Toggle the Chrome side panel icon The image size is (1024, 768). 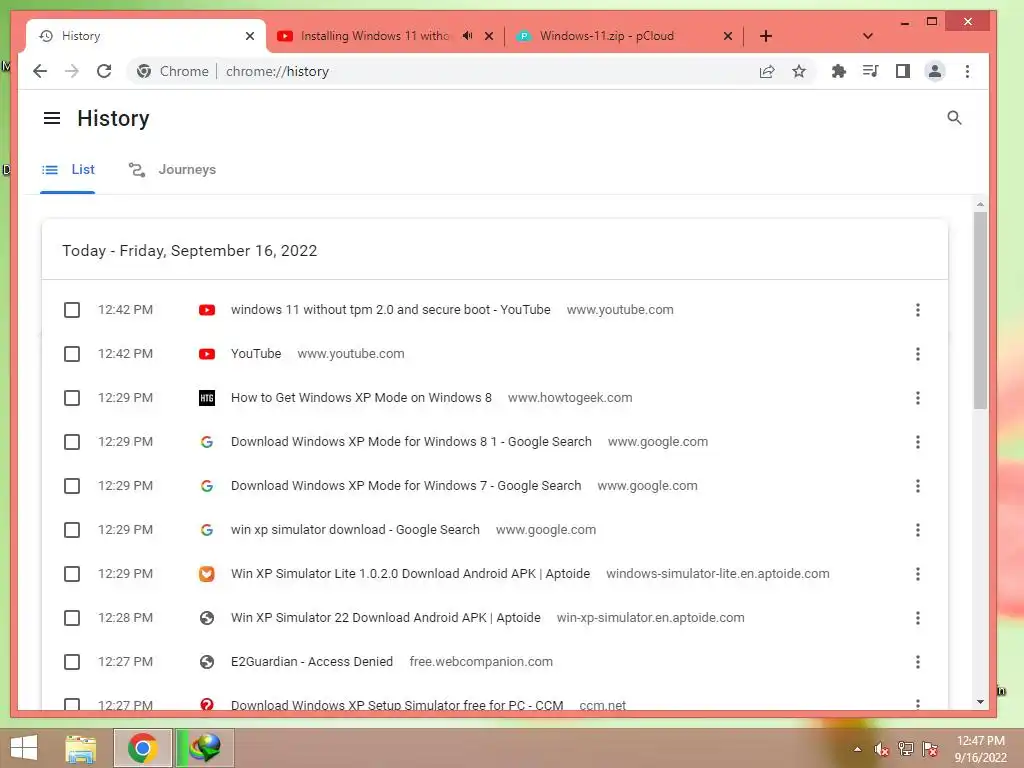903,71
